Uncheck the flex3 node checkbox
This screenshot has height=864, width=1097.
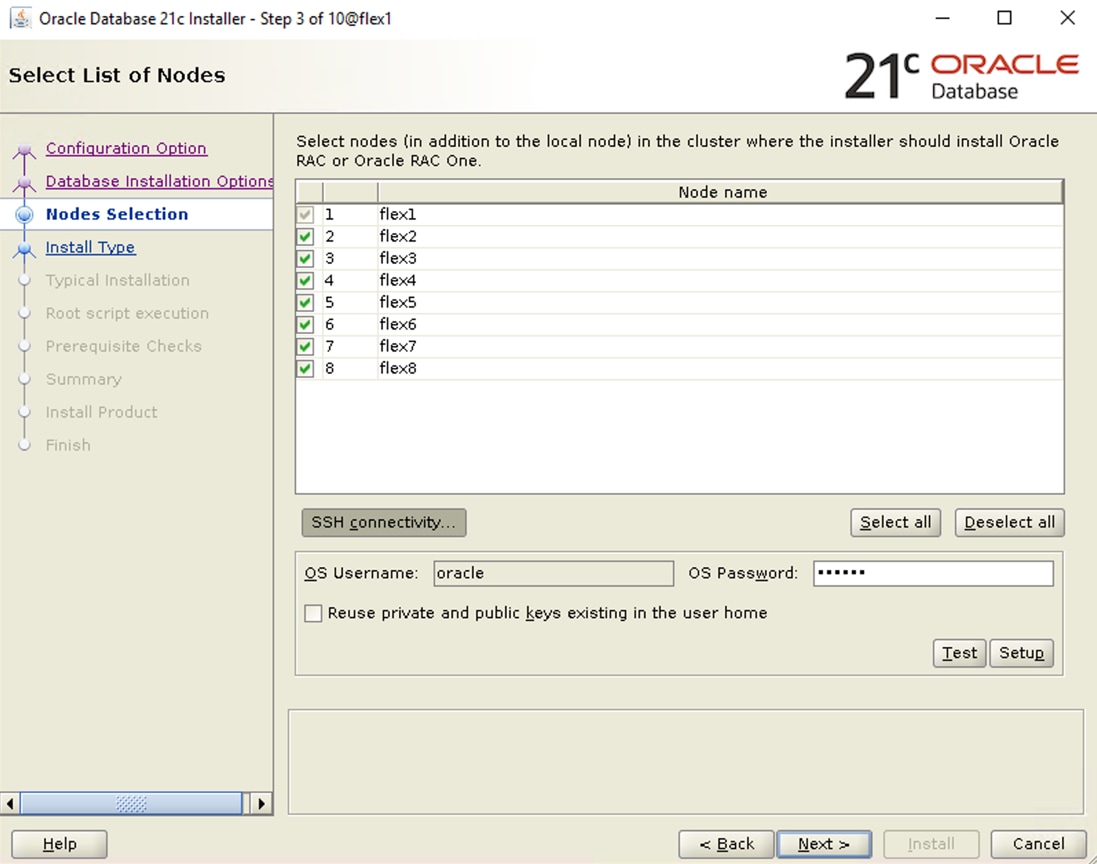[305, 258]
